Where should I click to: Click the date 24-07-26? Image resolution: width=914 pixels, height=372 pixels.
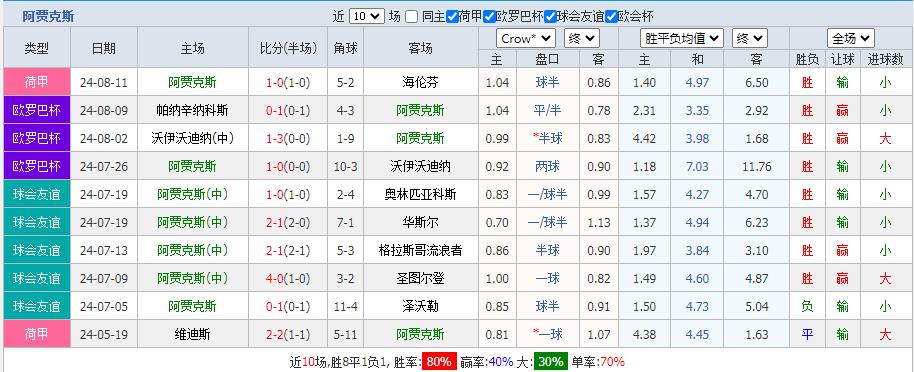click(104, 166)
